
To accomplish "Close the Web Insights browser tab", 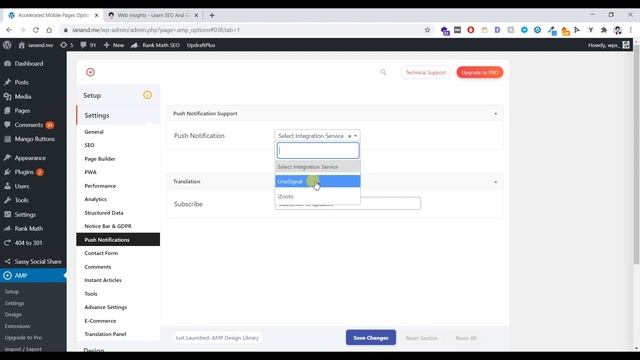I will (x=196, y=15).
